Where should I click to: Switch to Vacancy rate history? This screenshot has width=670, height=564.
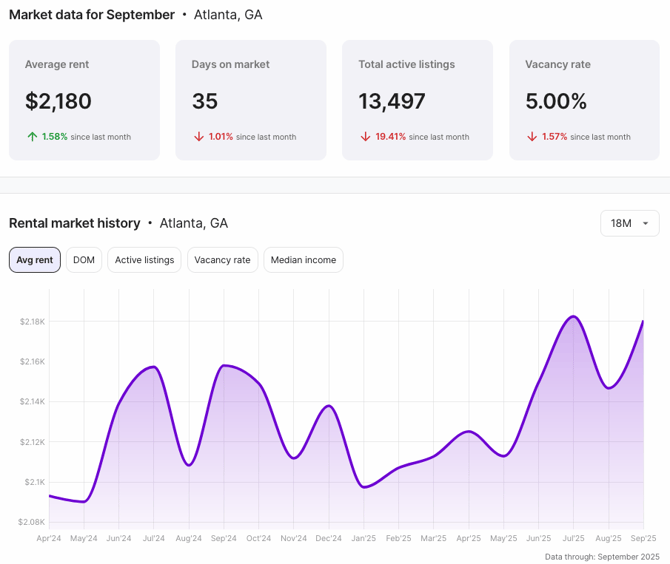click(x=222, y=260)
